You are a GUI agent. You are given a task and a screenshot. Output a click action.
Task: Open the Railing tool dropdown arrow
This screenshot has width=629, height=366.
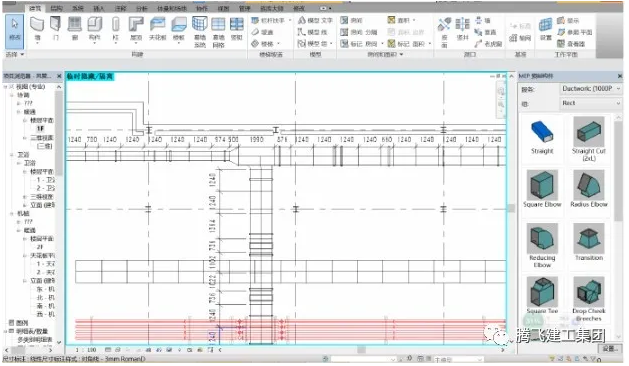click(290, 20)
